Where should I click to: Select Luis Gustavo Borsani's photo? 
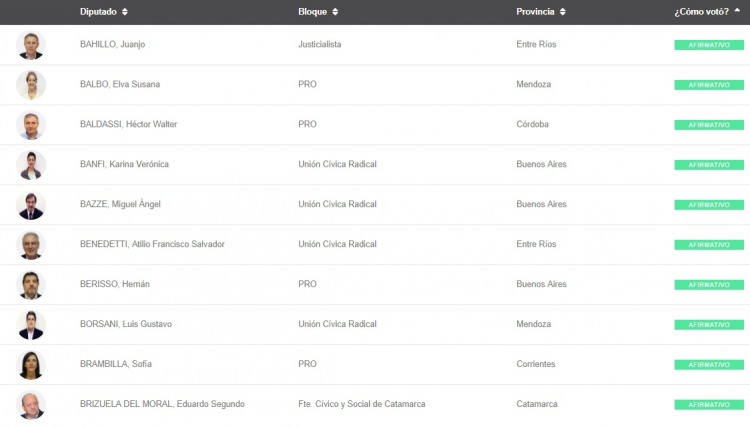pos(31,325)
